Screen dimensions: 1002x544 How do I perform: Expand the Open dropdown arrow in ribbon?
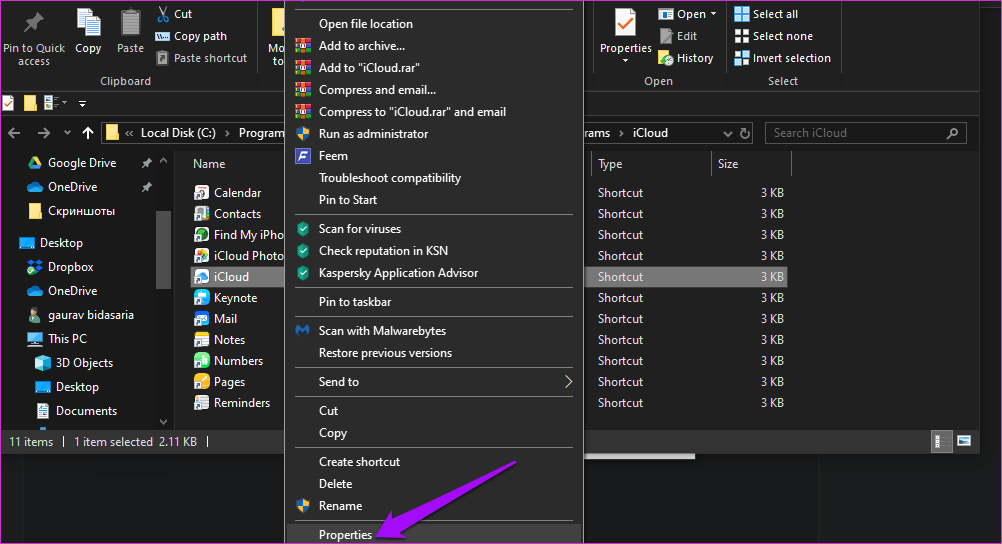point(713,14)
